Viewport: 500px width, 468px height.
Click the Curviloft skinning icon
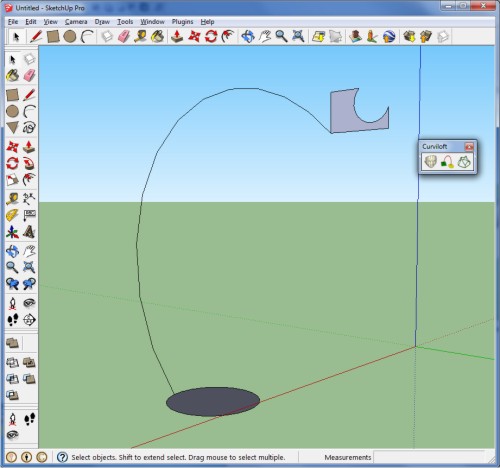coord(464,162)
